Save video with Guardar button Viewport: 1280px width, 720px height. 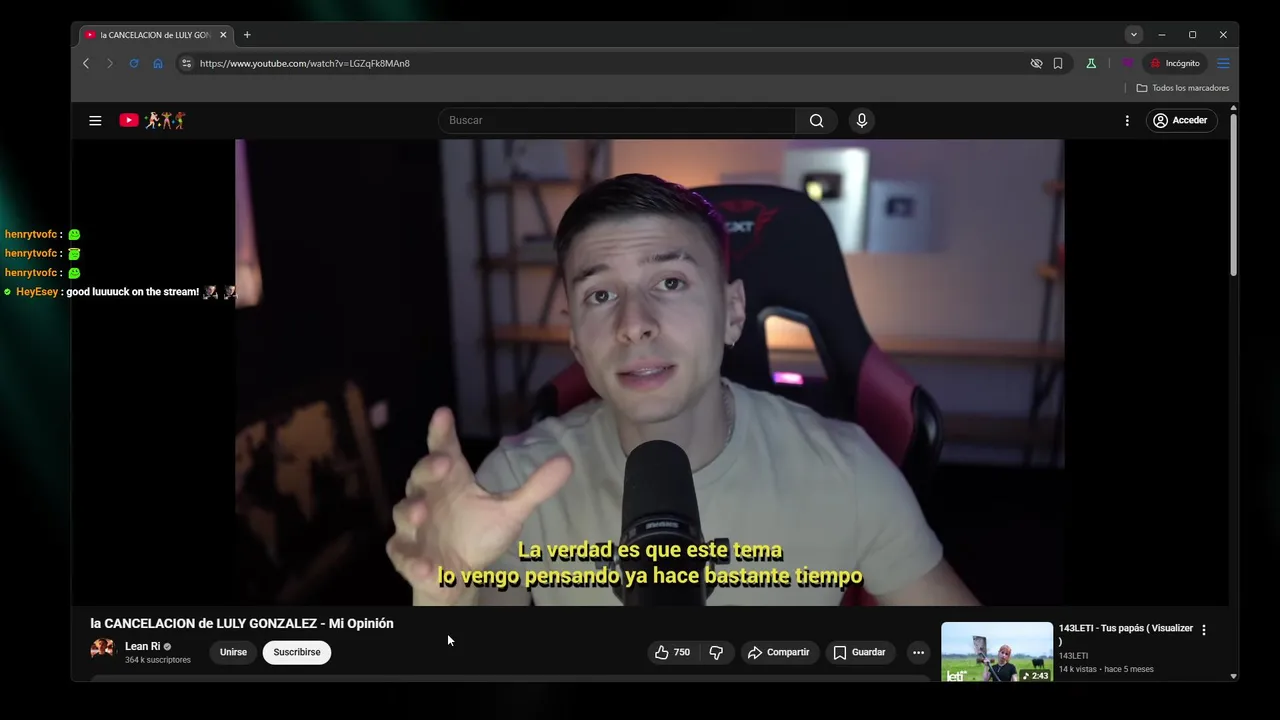coord(859,652)
